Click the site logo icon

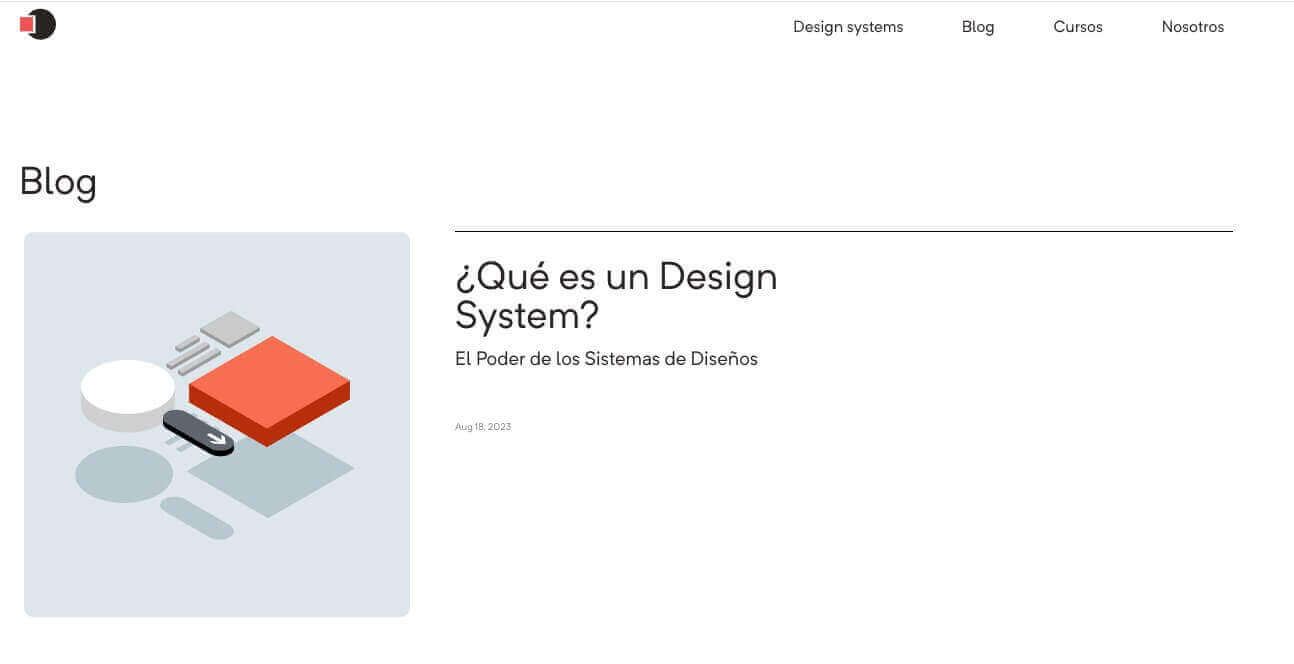click(37, 24)
